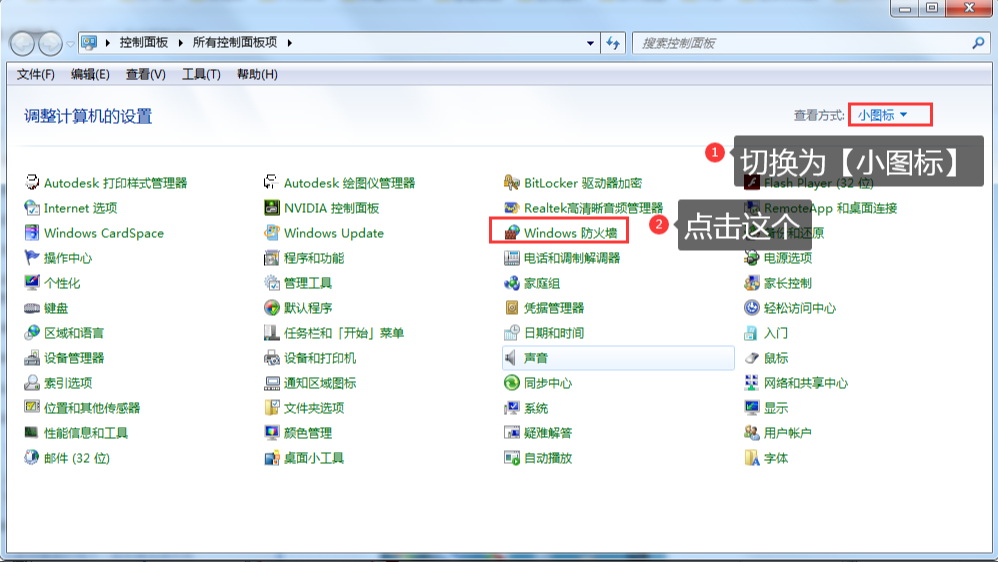This screenshot has width=998, height=562.
Task: Click the 任务栏和「开始」菜单 link
Action: pyautogui.click(x=344, y=333)
